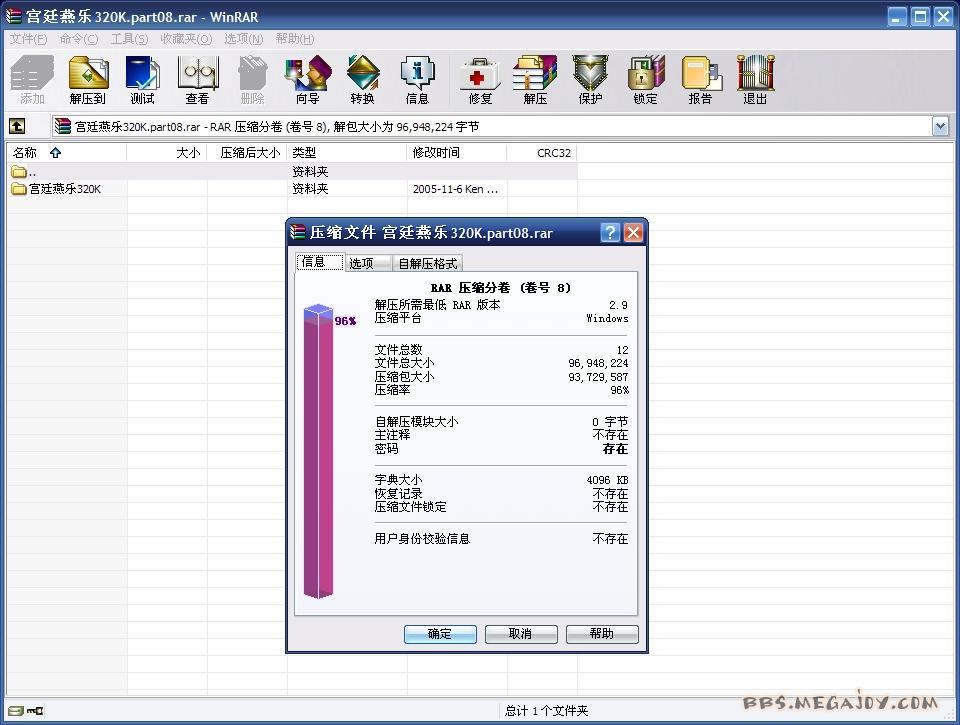
Task: Click the RAR 压缩分卷 (卷号 8) heading
Action: pos(501,288)
